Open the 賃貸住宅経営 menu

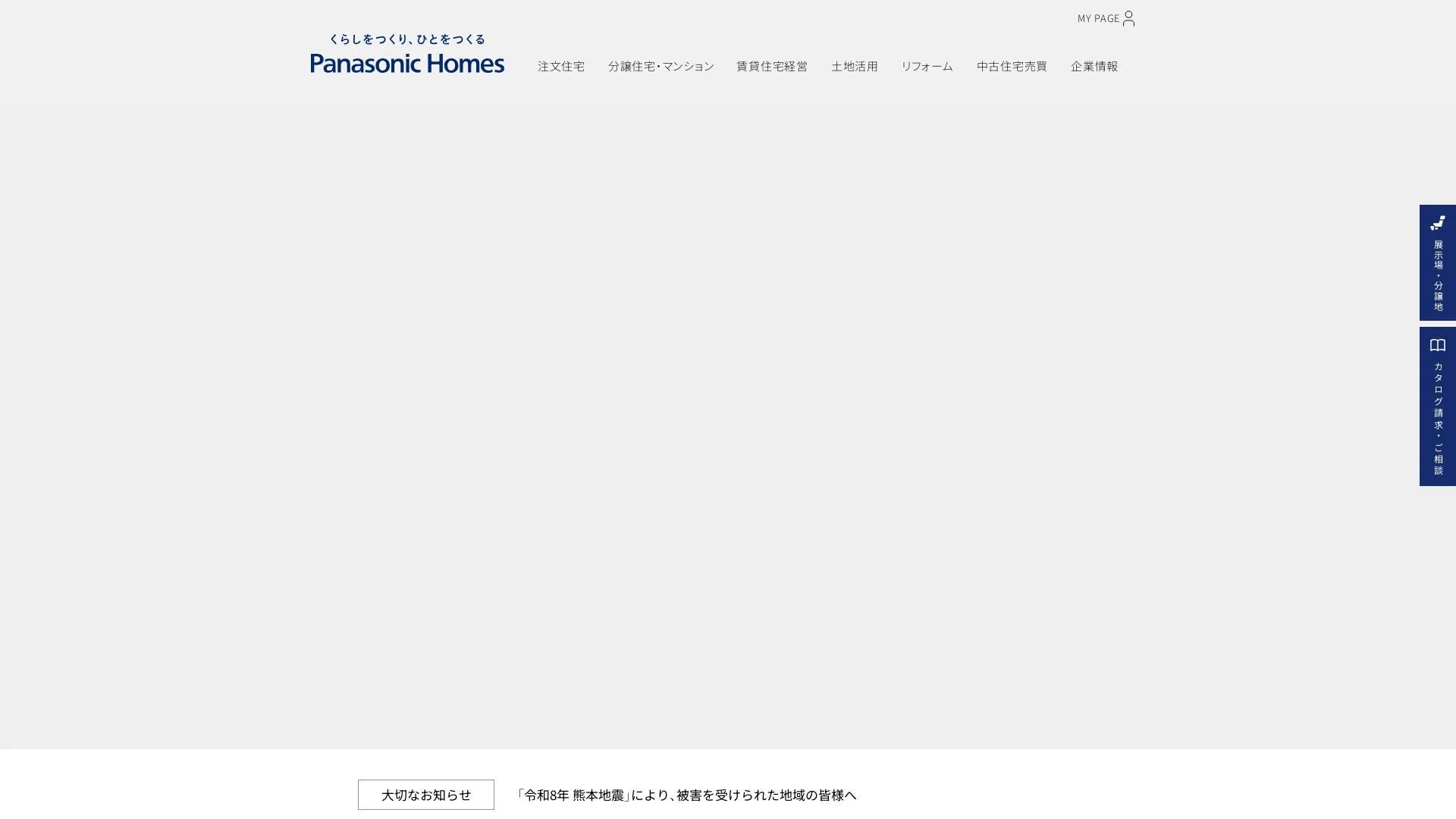772,67
